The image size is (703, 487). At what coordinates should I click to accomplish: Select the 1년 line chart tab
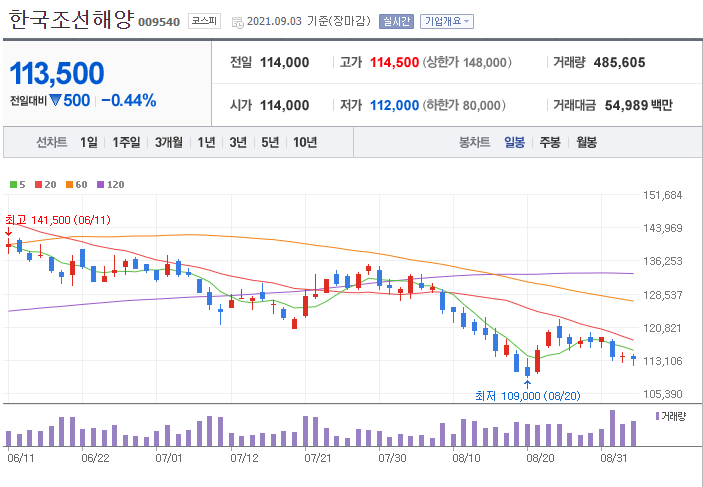(206, 143)
